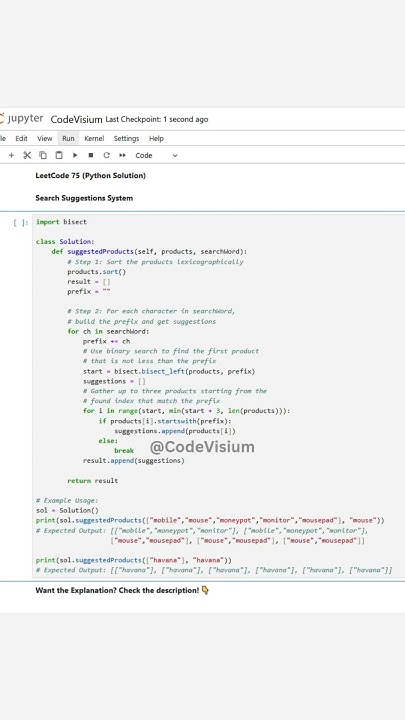Restart kernel and run all cells icon

coord(123,156)
